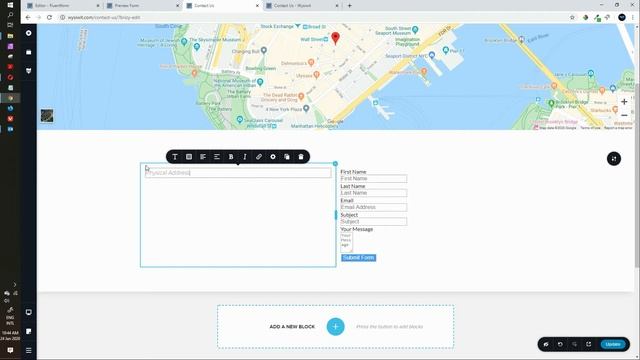Delete the block with the trash icon
This screenshot has height=360, width=640.
coord(301,157)
